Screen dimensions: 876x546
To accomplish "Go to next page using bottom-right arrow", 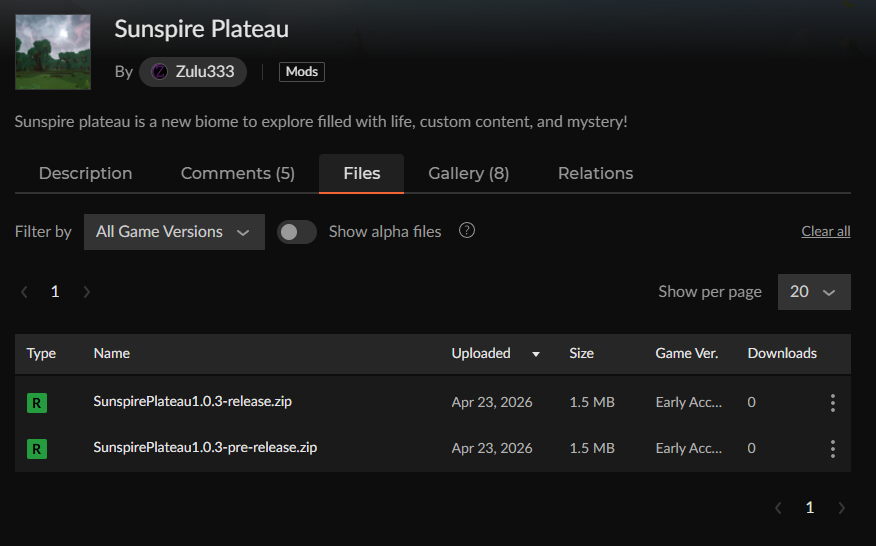I will (x=842, y=507).
